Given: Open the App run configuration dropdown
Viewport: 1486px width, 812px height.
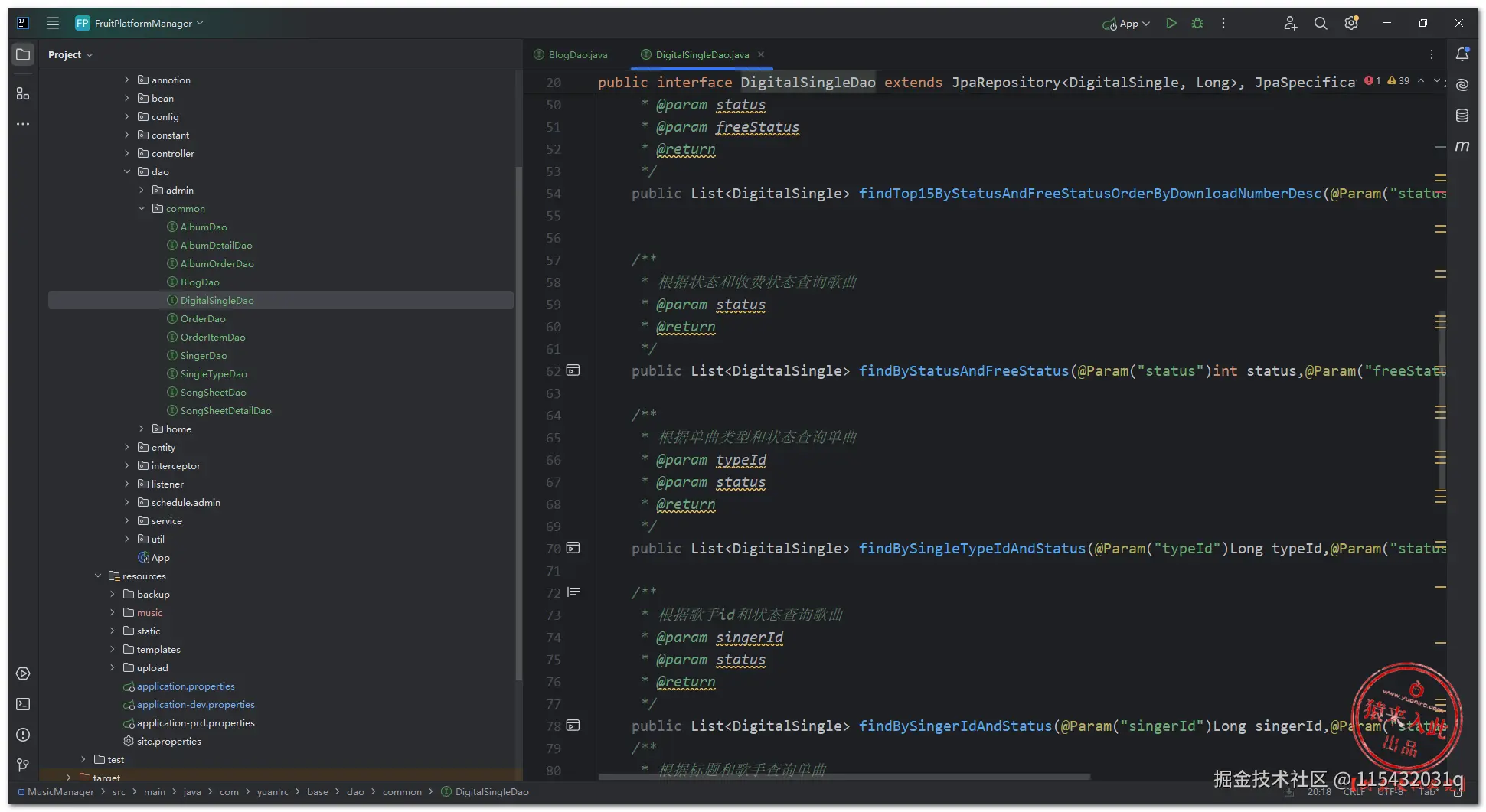Looking at the screenshot, I should point(1126,24).
